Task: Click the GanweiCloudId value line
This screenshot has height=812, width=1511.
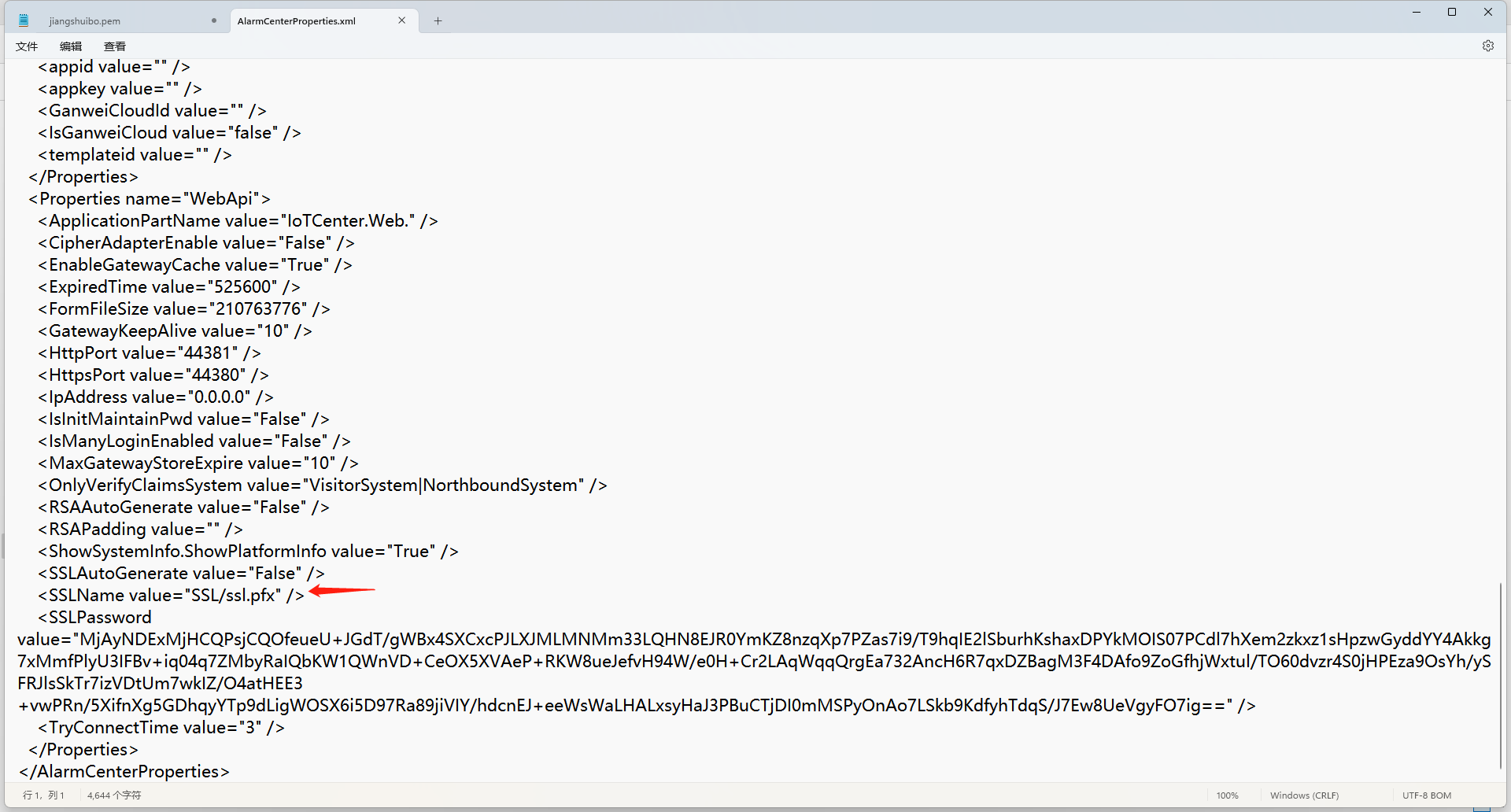Action: click(152, 111)
